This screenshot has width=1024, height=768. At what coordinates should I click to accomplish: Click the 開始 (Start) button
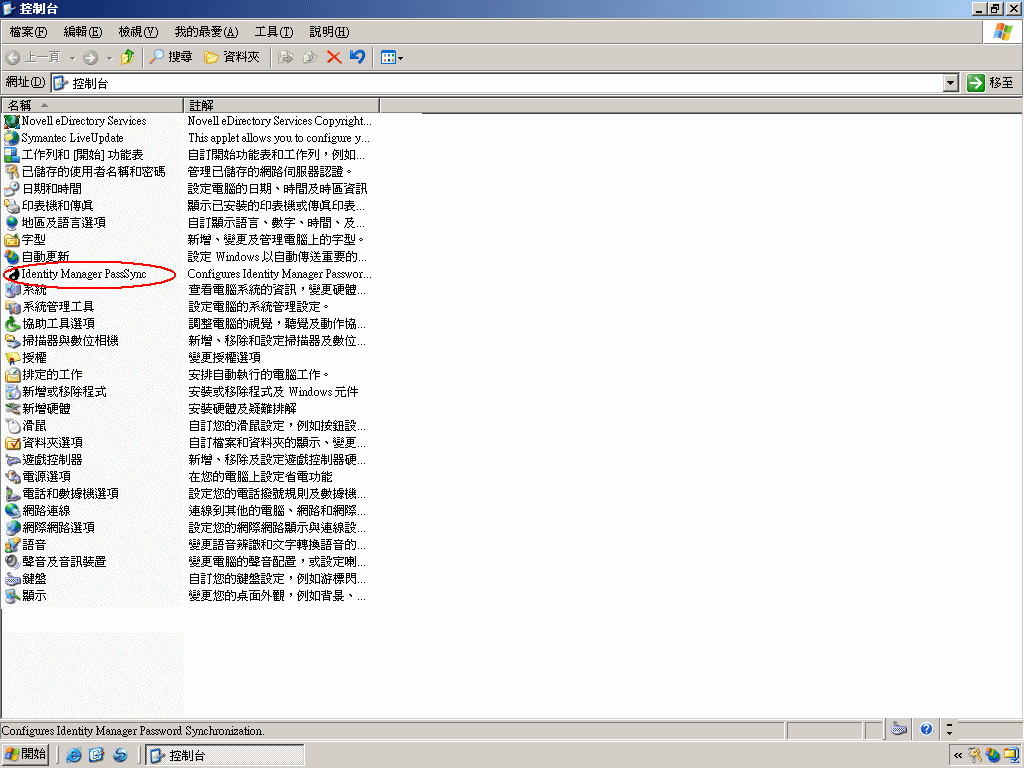click(x=25, y=754)
